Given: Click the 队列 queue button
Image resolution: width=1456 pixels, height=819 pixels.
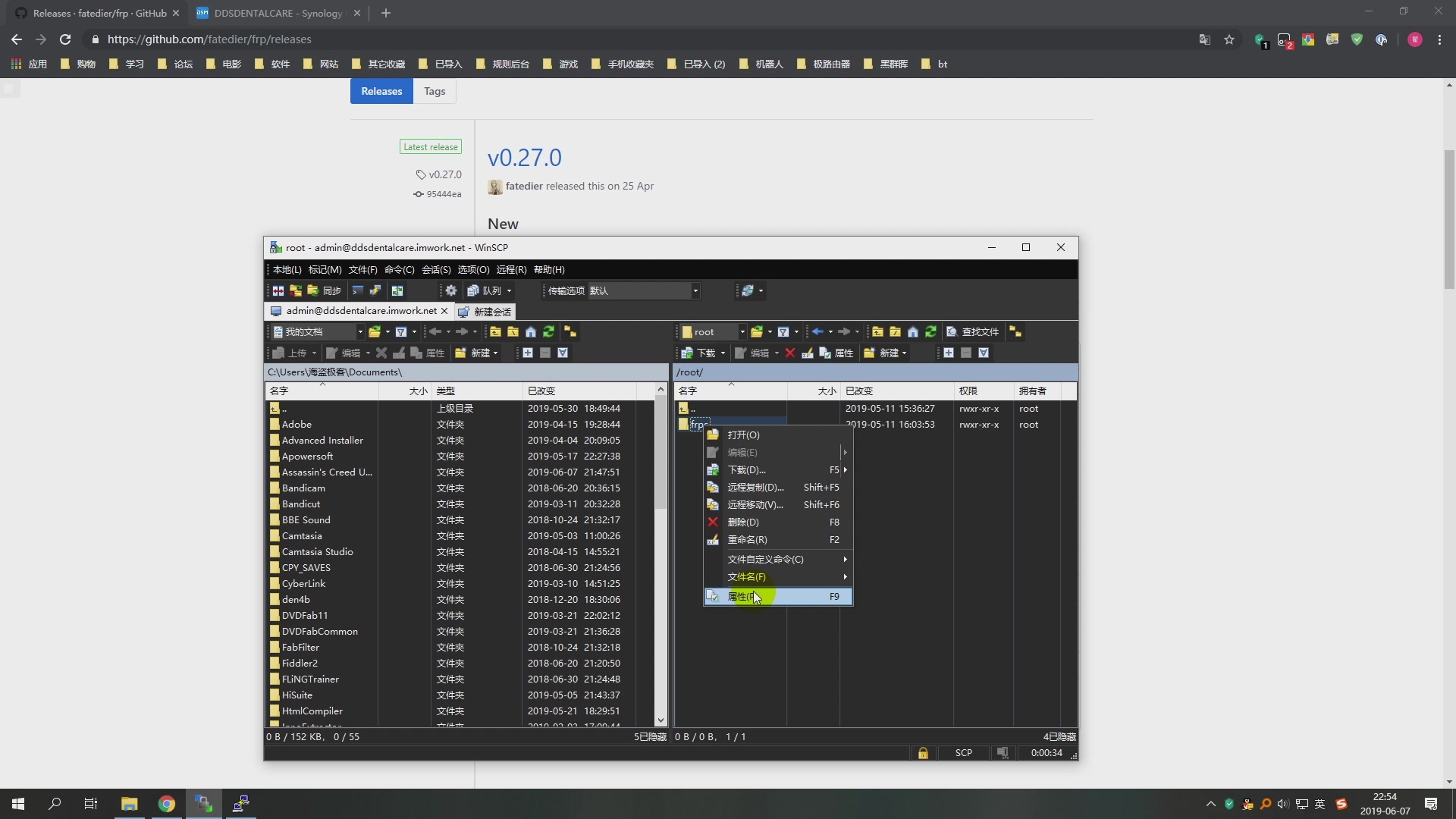Looking at the screenshot, I should [485, 290].
